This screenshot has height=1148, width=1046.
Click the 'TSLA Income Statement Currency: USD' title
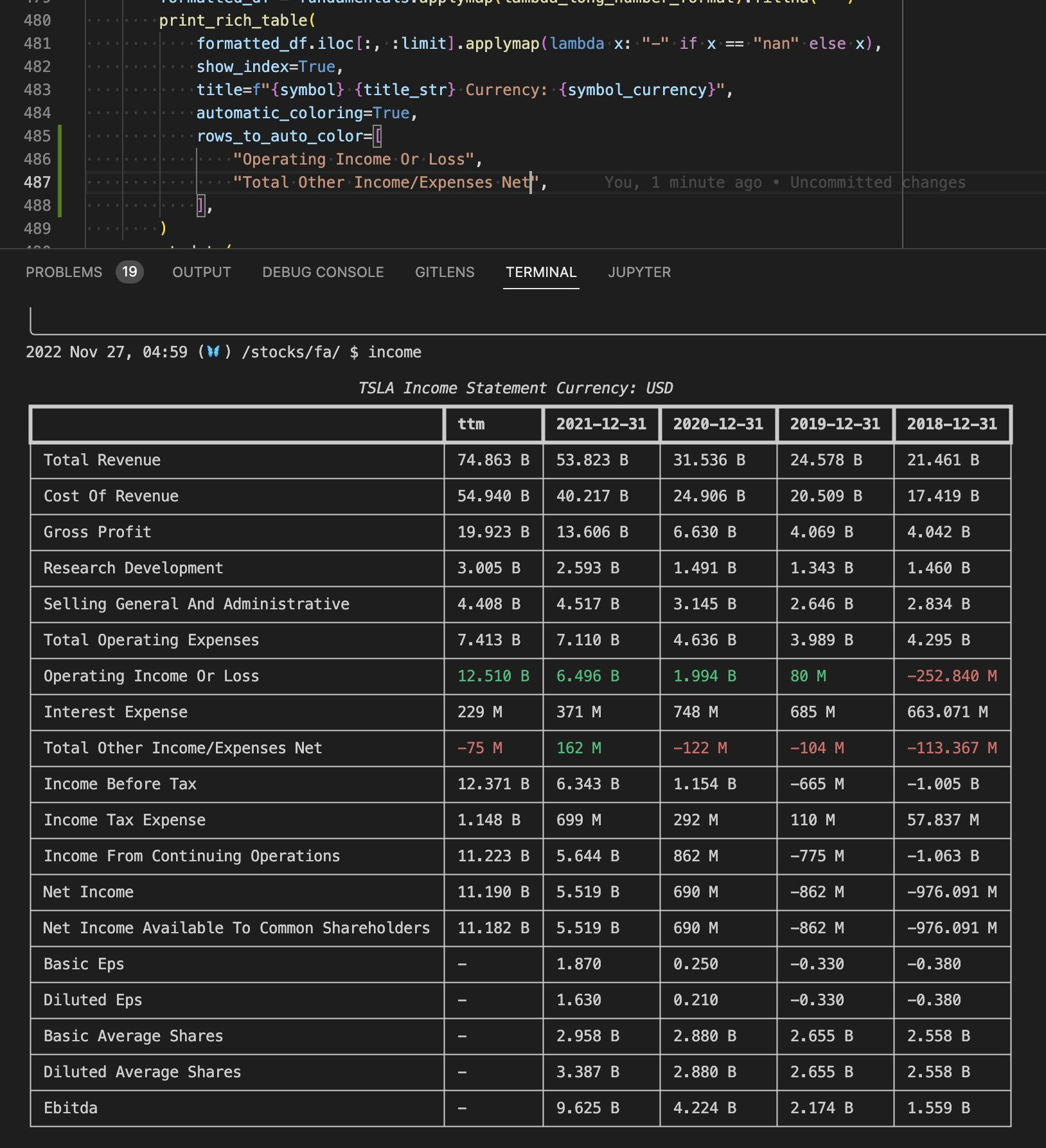(515, 388)
